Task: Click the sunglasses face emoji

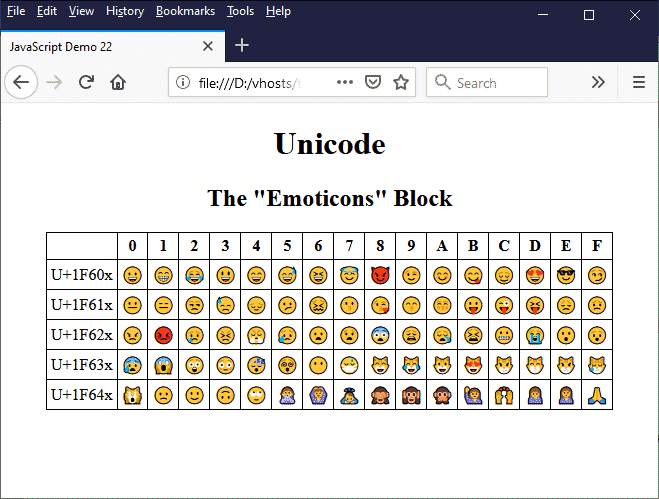Action: coord(566,275)
